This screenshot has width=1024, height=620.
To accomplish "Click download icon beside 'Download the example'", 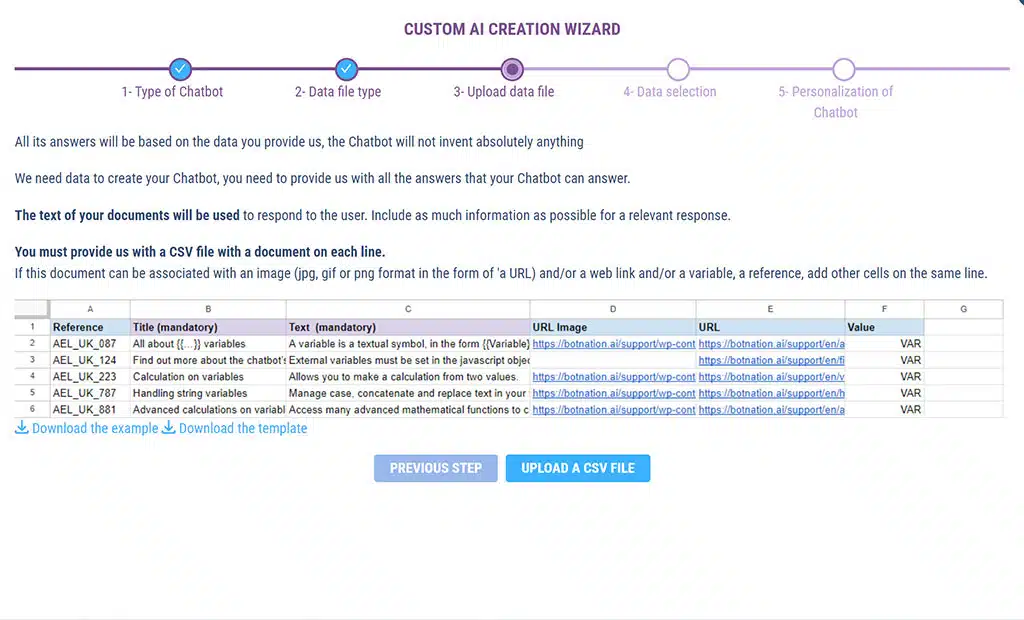I will coord(22,428).
